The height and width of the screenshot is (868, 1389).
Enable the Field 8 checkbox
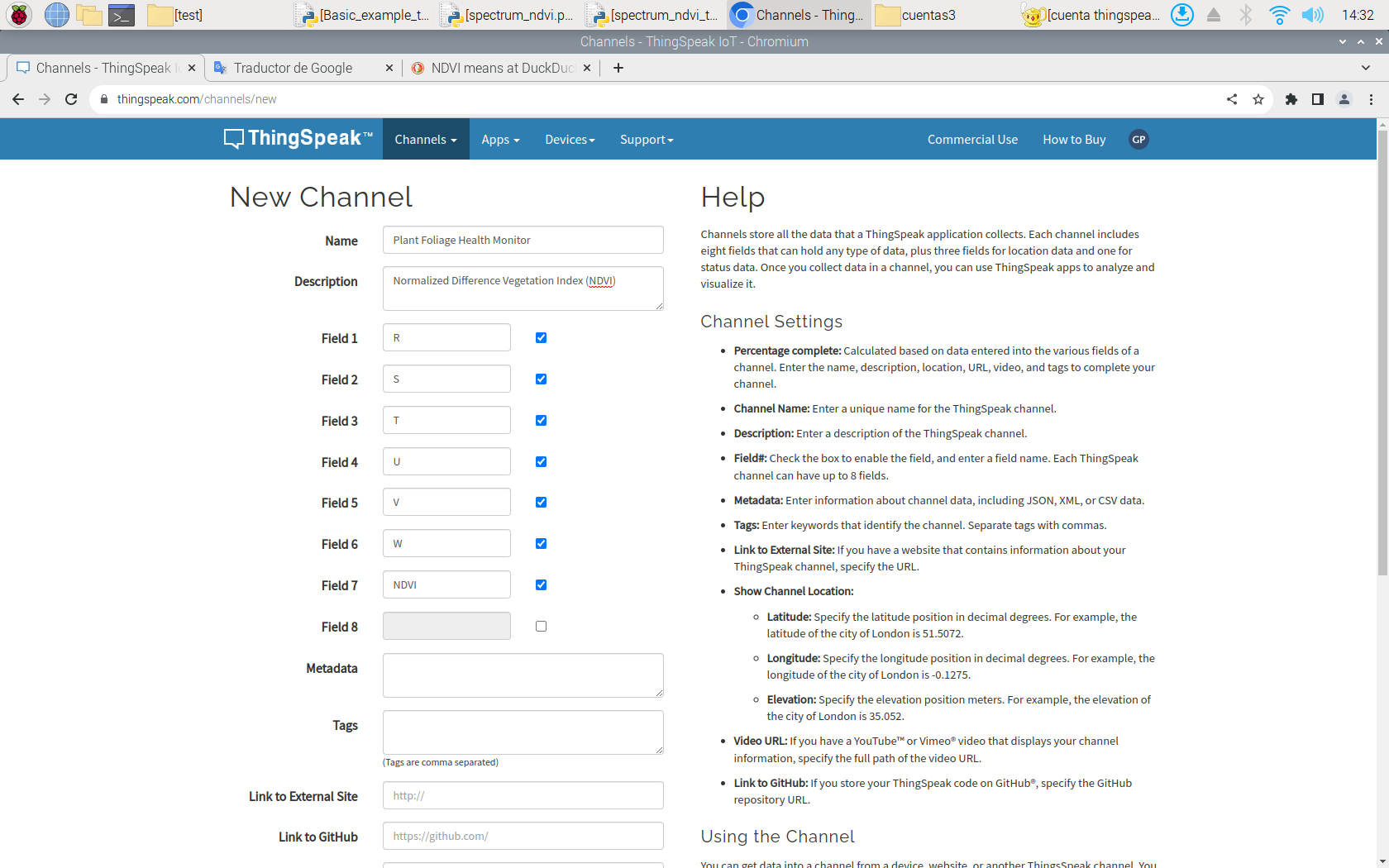tap(541, 627)
